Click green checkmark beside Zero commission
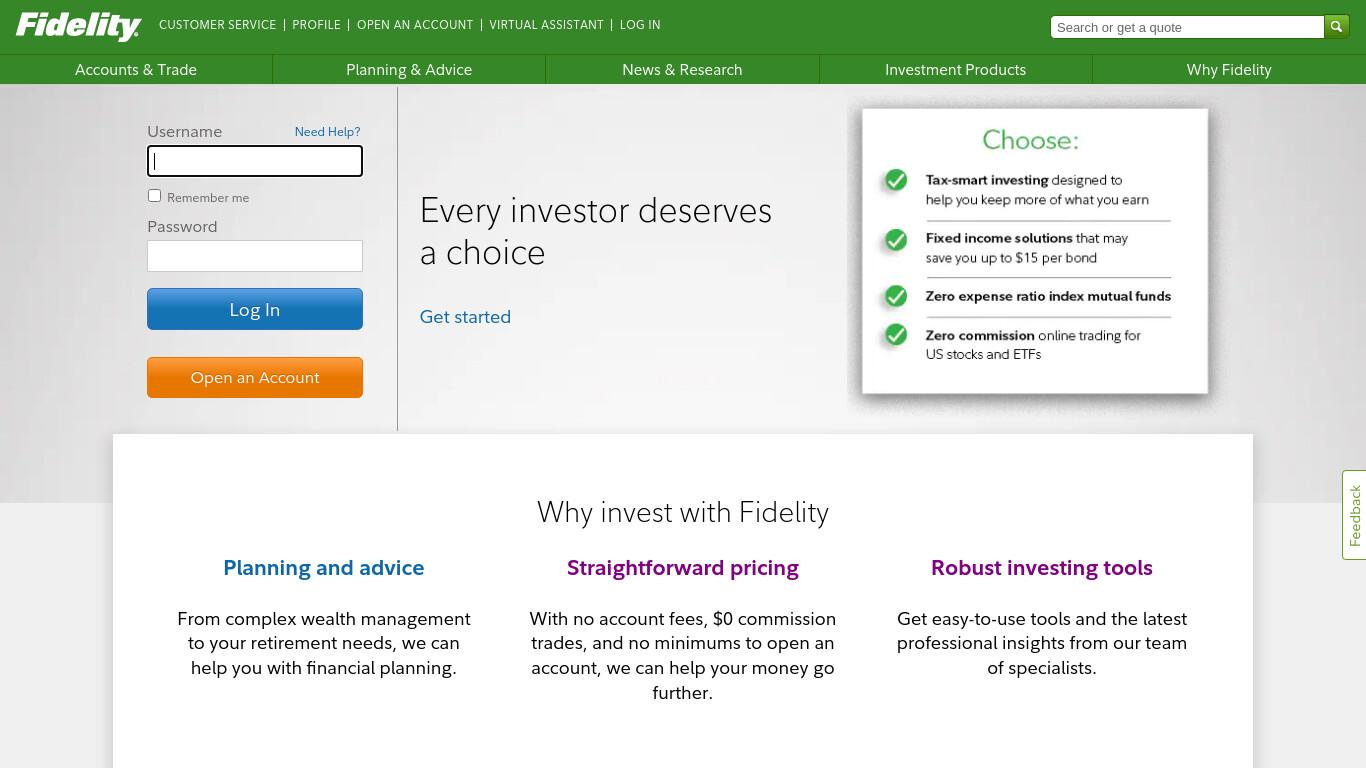Image resolution: width=1366 pixels, height=768 pixels. click(x=896, y=335)
